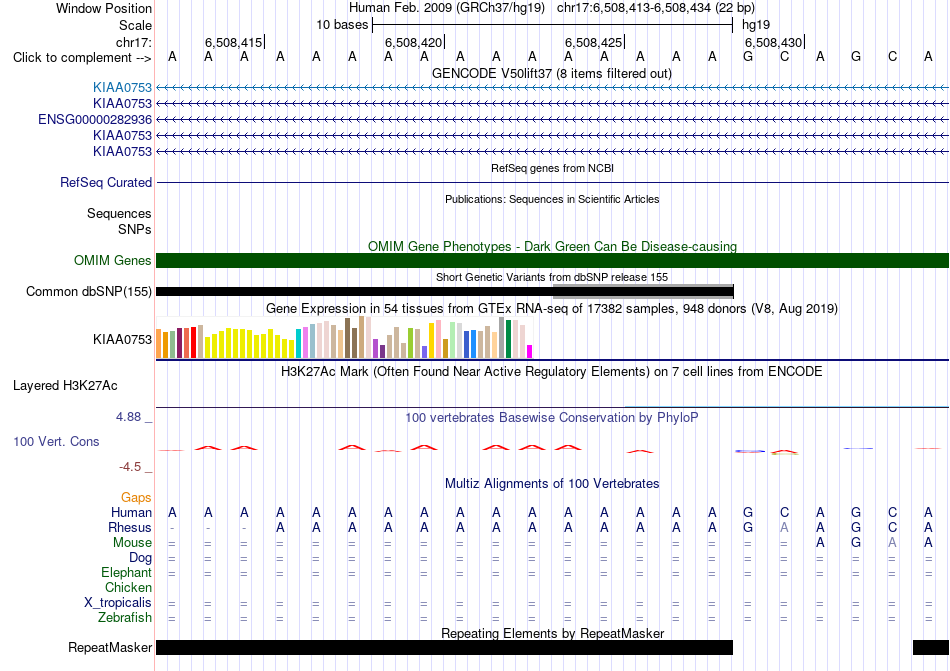The width and height of the screenshot is (950, 671).
Task: Click the small RepeatMasker block at right edge
Action: [931, 647]
